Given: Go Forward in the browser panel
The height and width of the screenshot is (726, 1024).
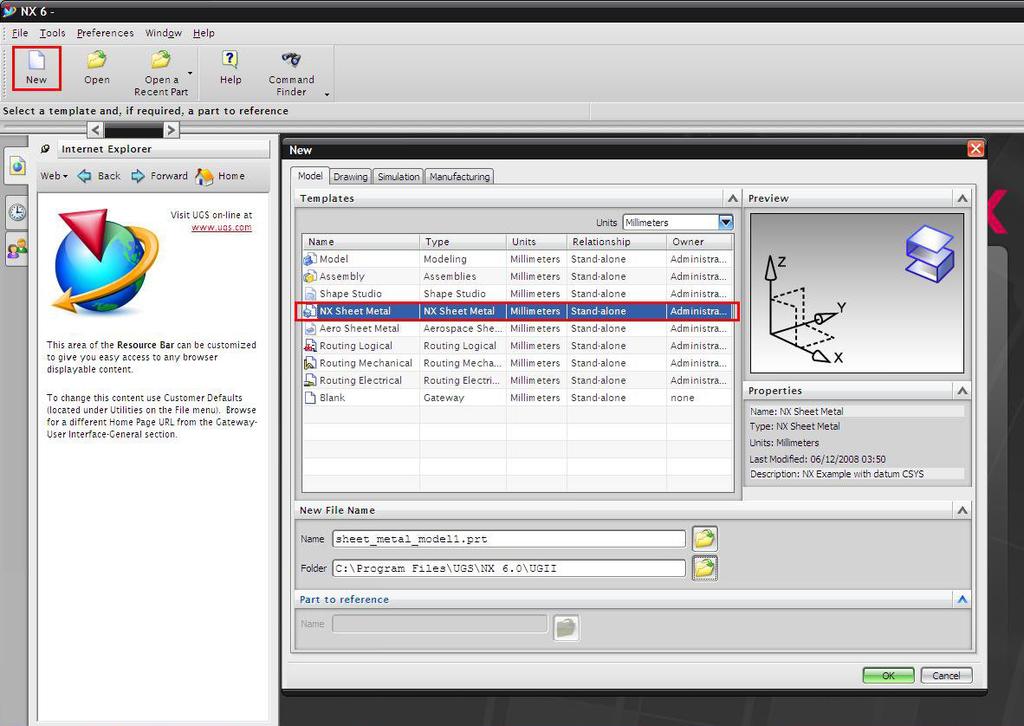Looking at the screenshot, I should (x=159, y=176).
